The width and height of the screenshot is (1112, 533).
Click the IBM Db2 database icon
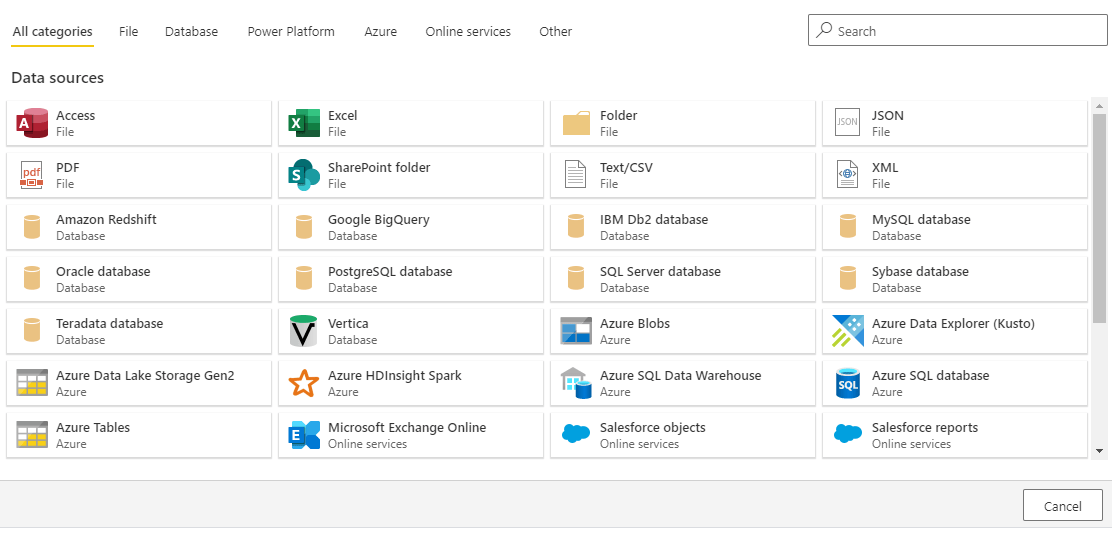pyautogui.click(x=576, y=227)
